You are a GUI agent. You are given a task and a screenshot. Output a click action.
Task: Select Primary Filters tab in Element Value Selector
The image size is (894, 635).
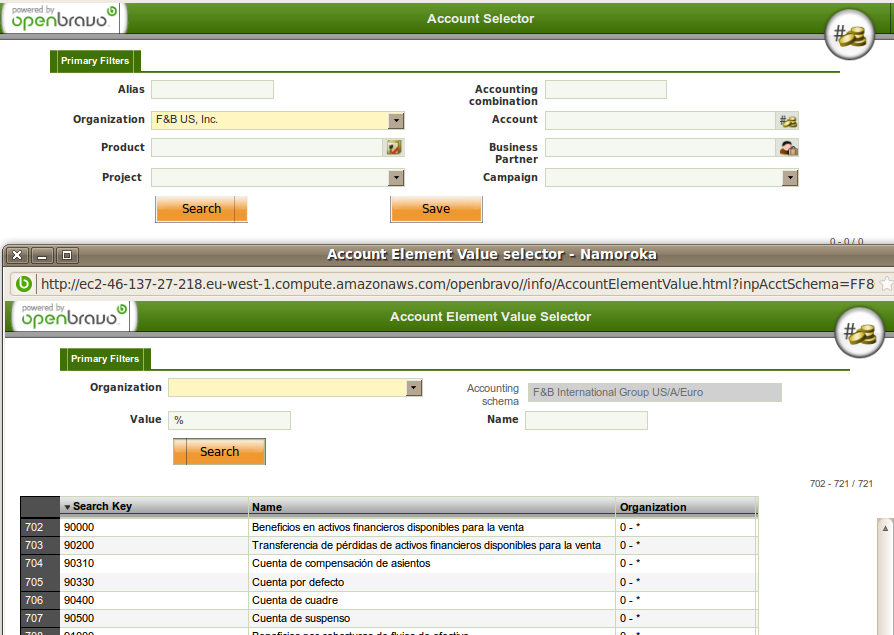click(x=105, y=359)
